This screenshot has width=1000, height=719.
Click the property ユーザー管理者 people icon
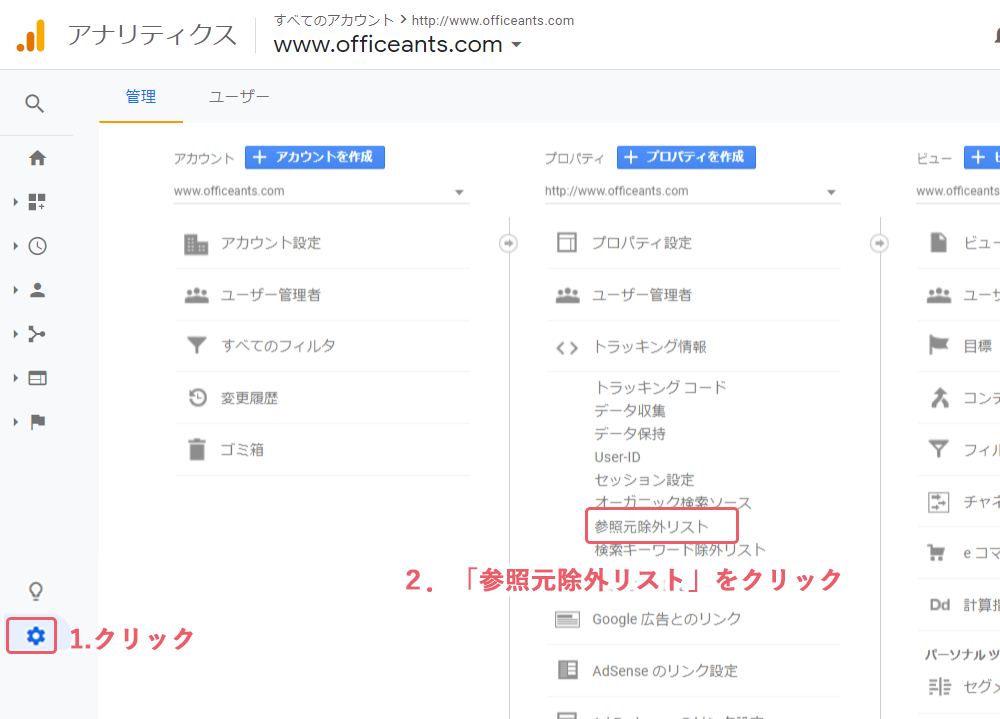(x=568, y=295)
